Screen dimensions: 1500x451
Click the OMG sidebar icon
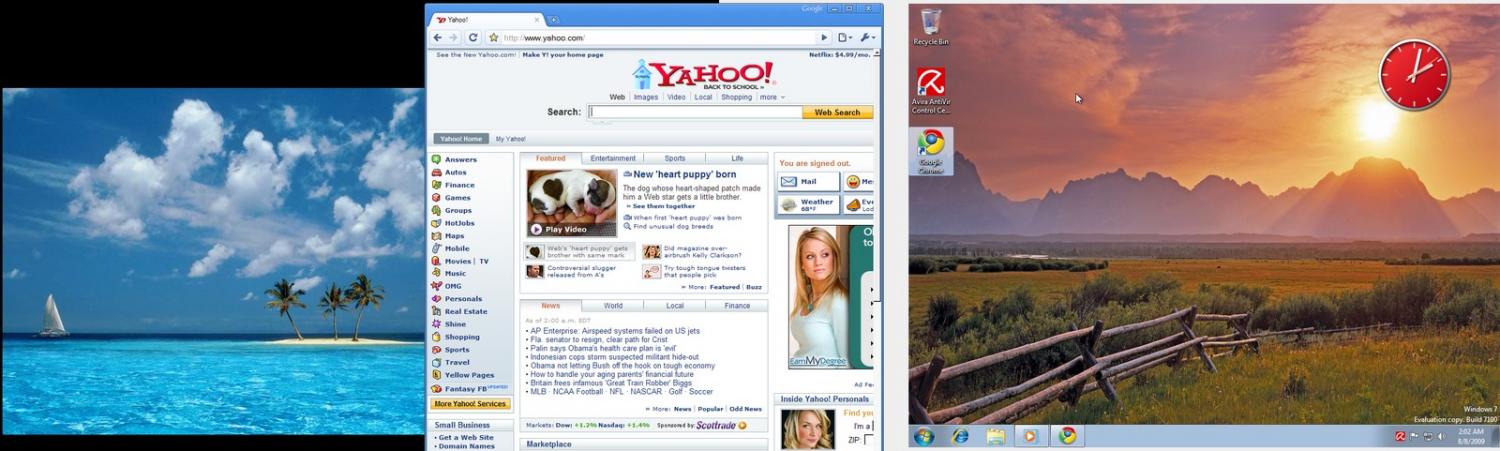[x=436, y=286]
